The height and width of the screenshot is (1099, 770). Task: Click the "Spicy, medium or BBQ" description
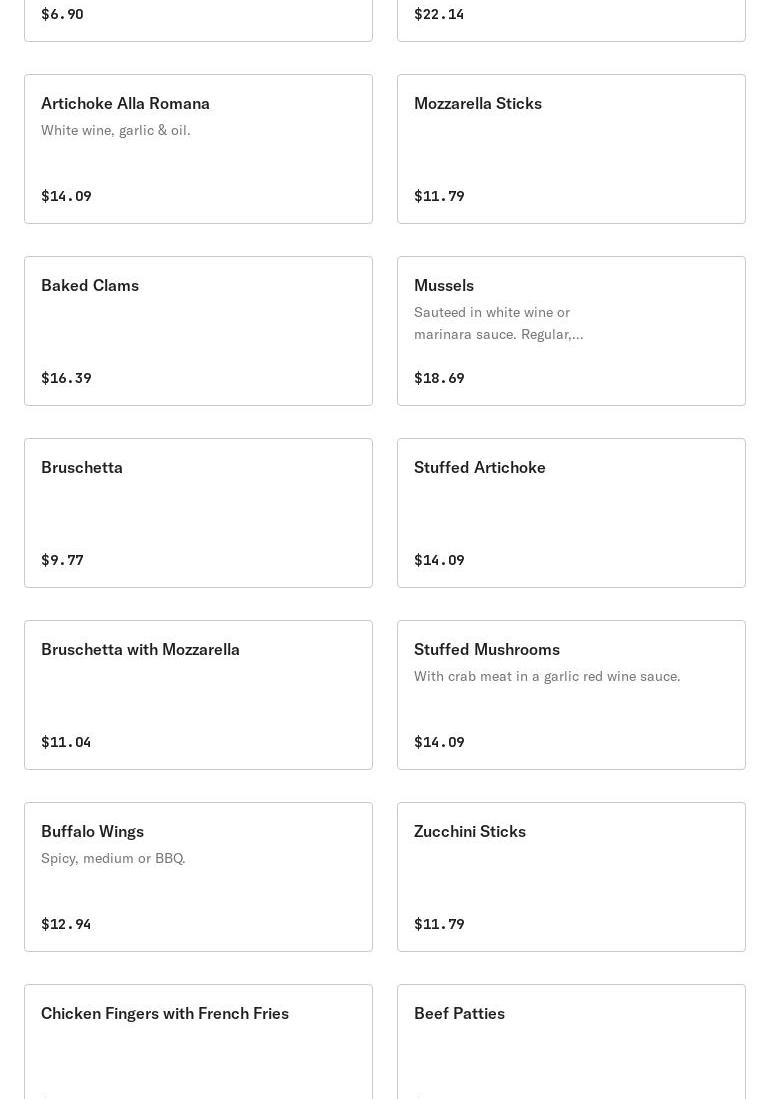tap(113, 859)
